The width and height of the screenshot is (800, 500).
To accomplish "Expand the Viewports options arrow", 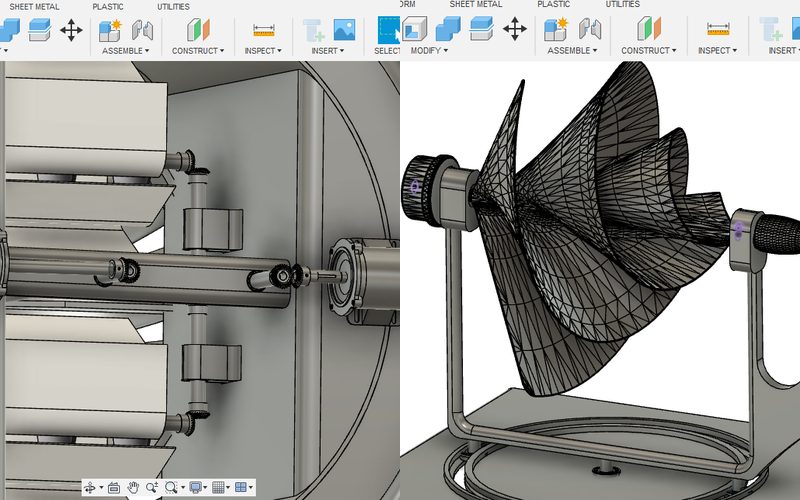I will pyautogui.click(x=251, y=488).
